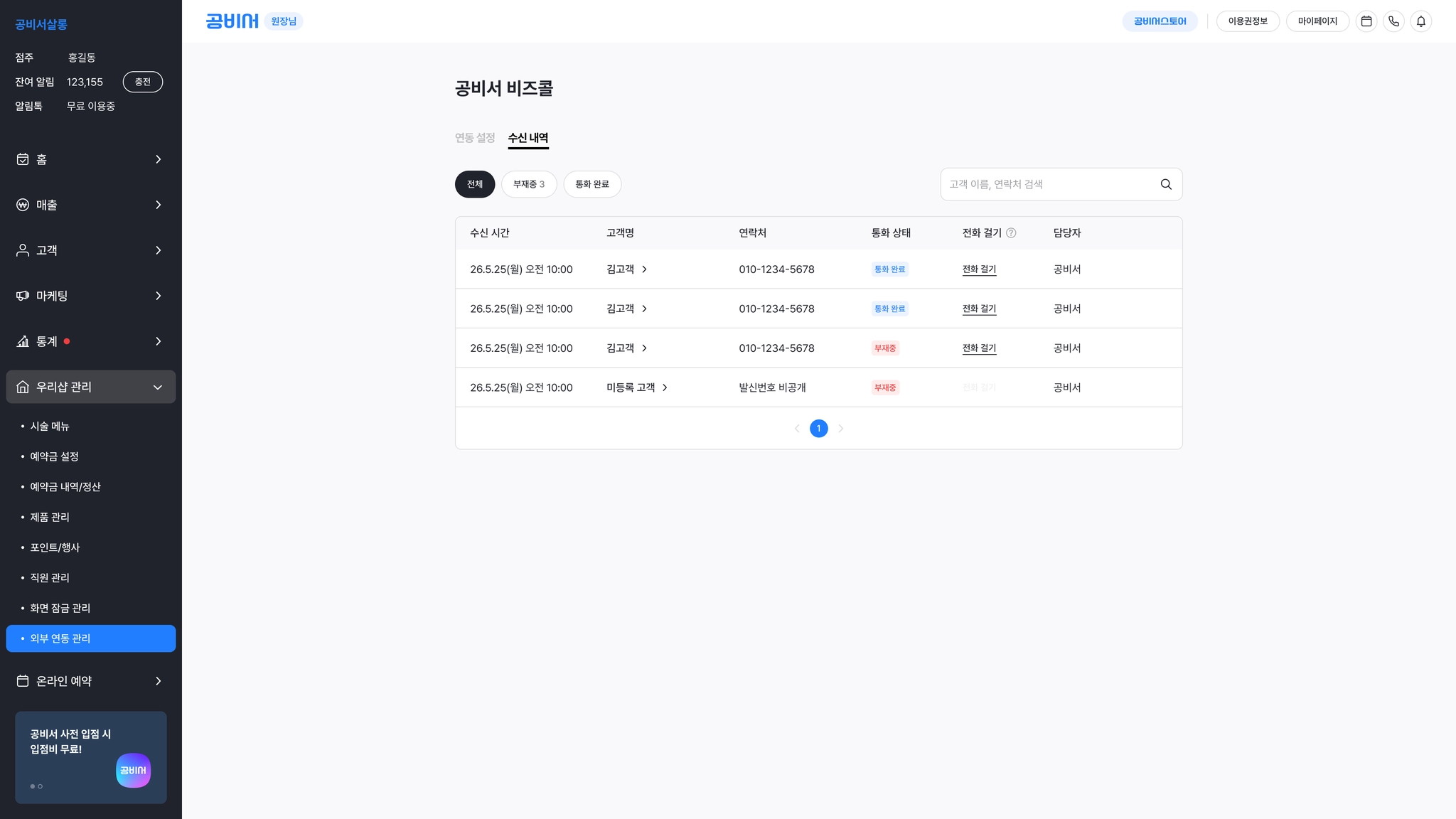The image size is (1456, 819).
Task: Open notifications bell icon
Action: [x=1420, y=21]
